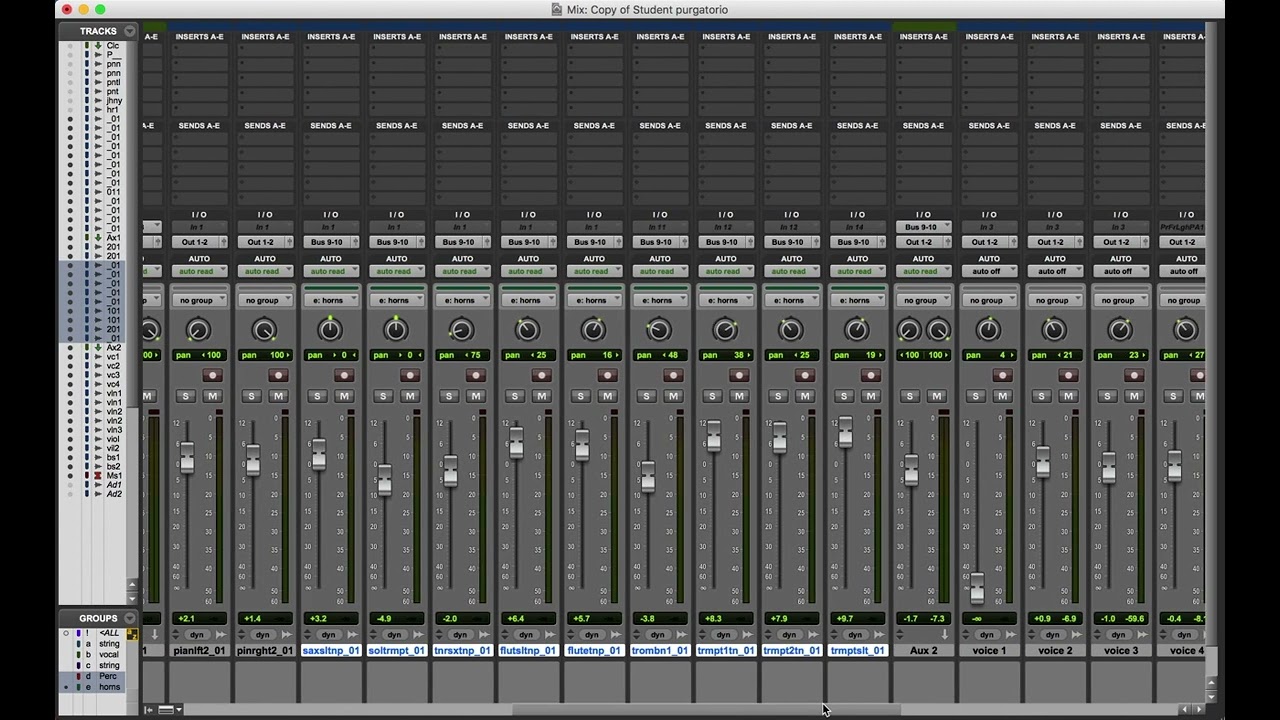Expand the Ax2 track arrow in list

(x=97, y=348)
